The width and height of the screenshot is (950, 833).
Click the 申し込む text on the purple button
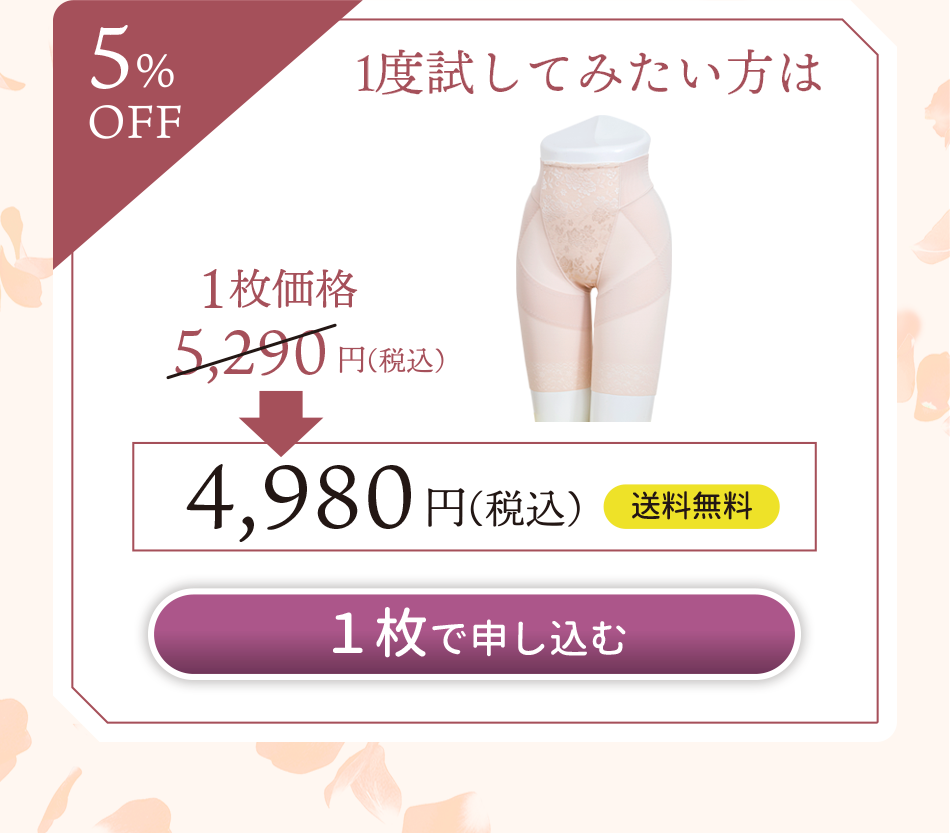548,638
